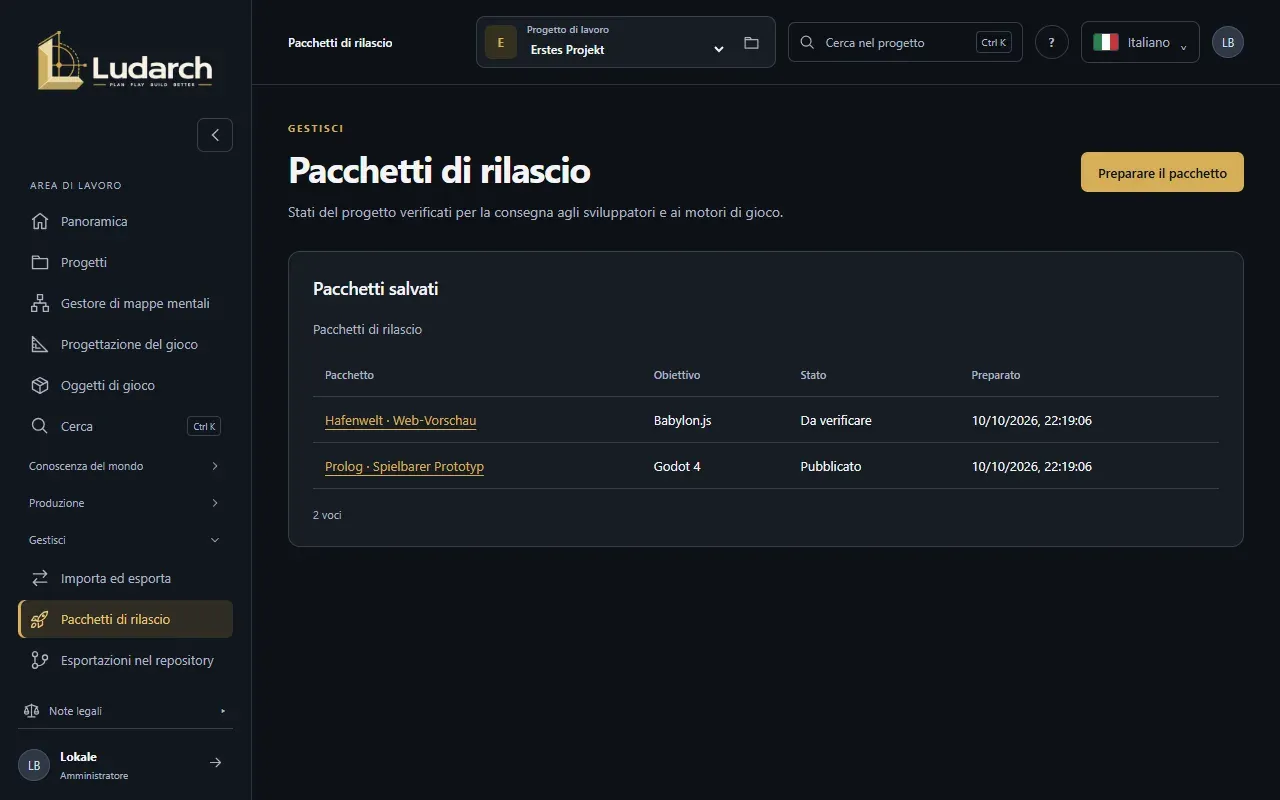Click the Importa ed esporta arrows icon

pyautogui.click(x=40, y=578)
